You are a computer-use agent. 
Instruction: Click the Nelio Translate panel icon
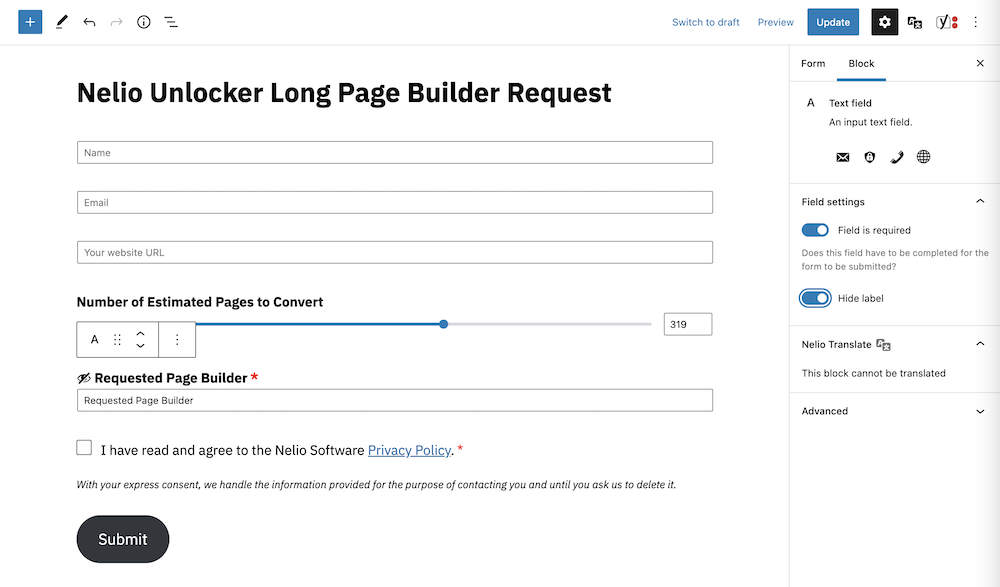[883, 345]
